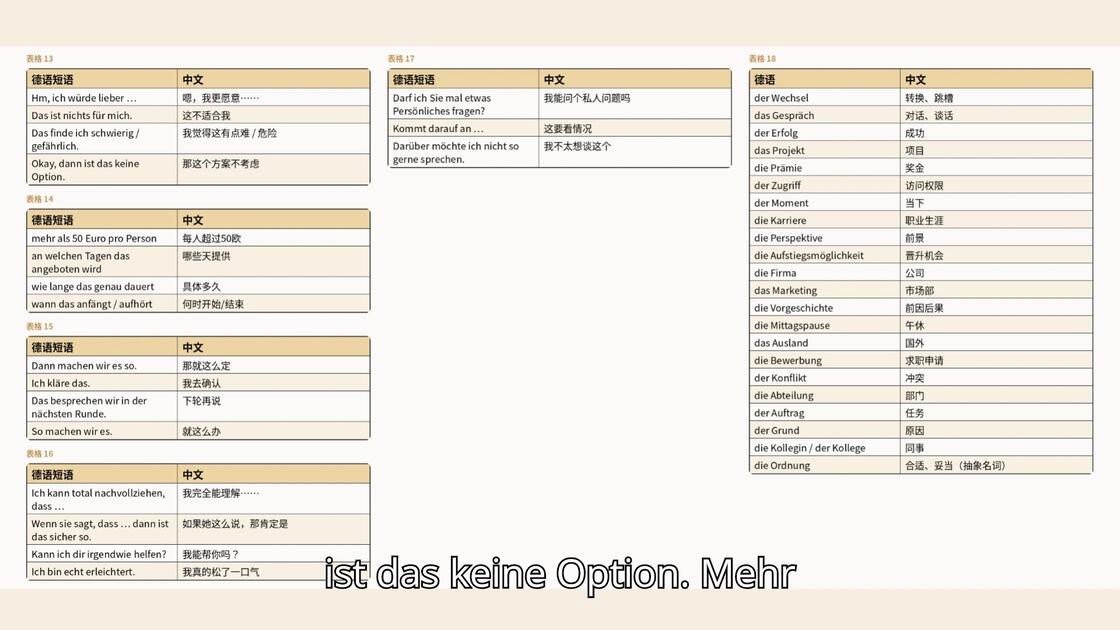Click the table label '表格 16'
Screen dimensions: 1120x630
point(39,454)
